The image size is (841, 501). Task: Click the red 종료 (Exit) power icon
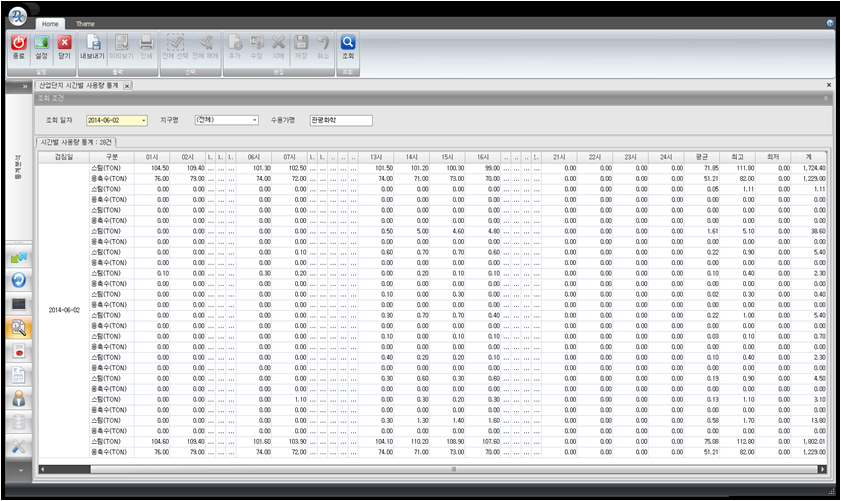[x=18, y=46]
